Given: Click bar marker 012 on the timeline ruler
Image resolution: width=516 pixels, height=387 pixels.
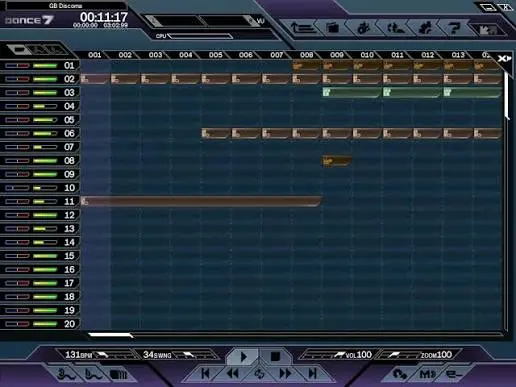Looking at the screenshot, I should click(x=428, y=55).
